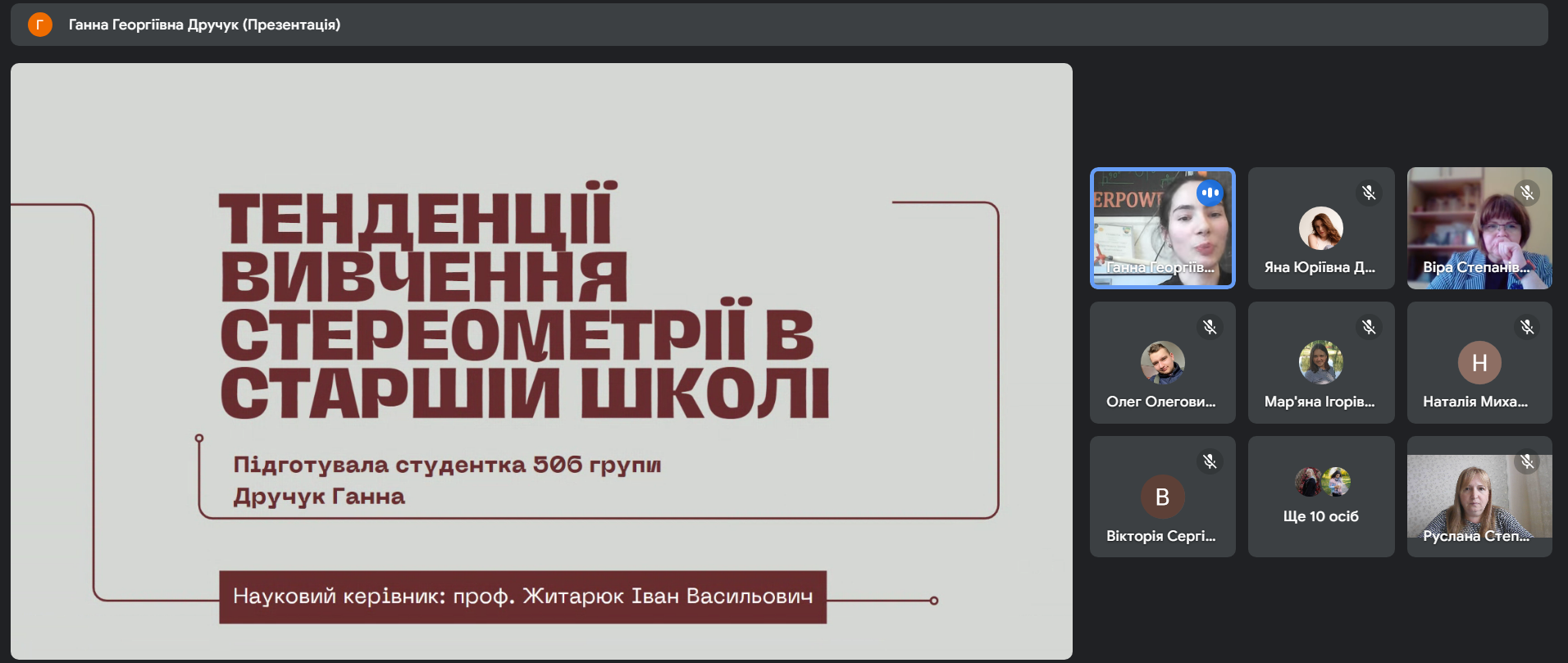Show the Ще 10 осіб participants tile

click(1321, 497)
